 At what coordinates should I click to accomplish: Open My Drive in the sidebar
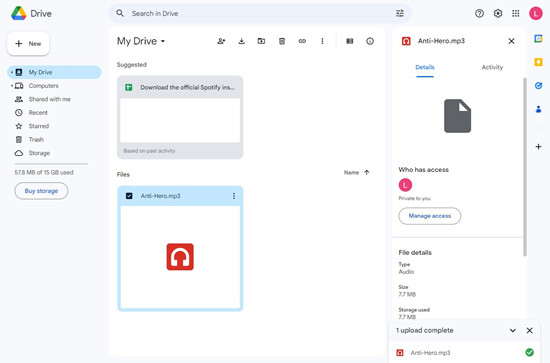(x=54, y=72)
